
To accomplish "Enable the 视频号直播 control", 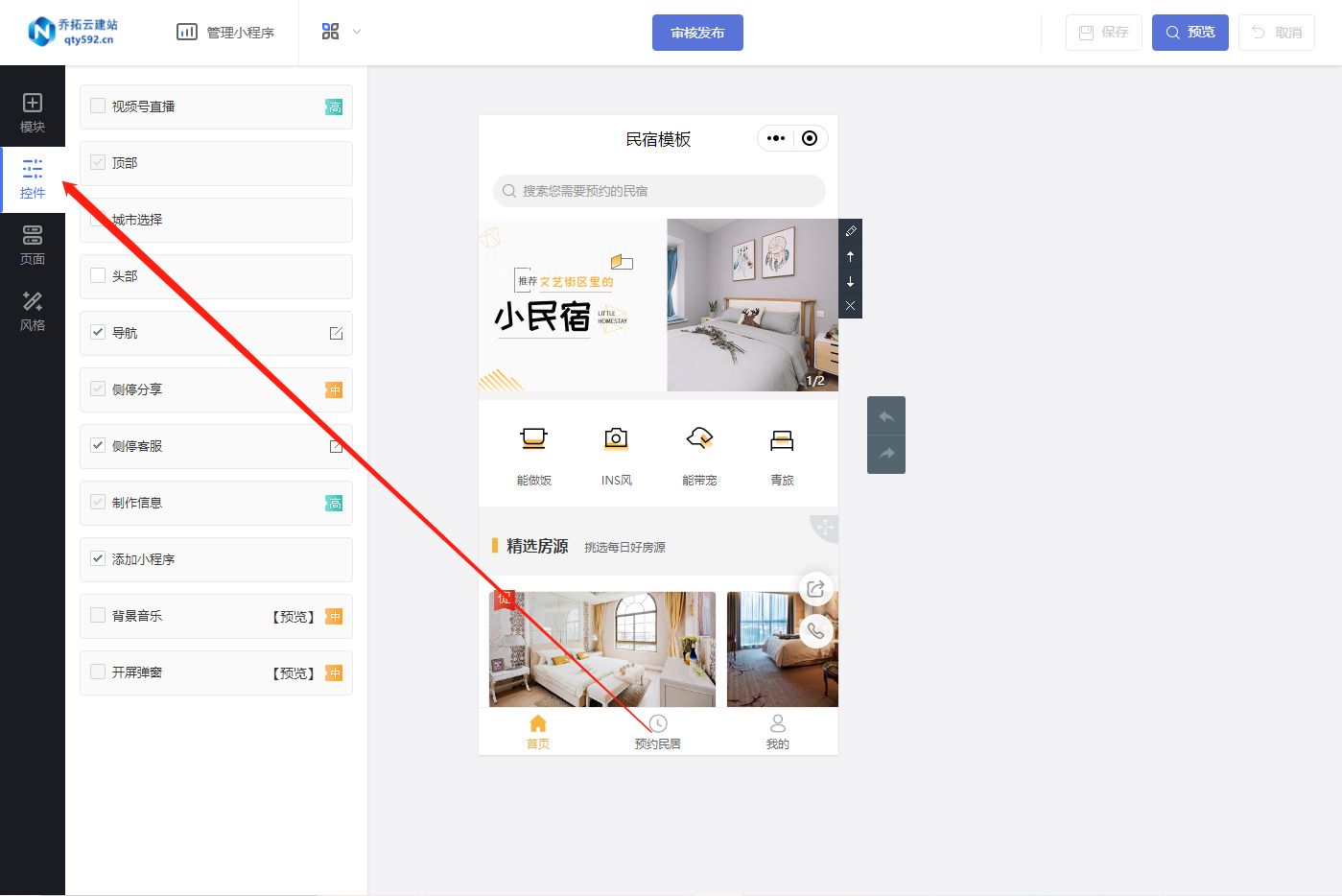I will 97,106.
